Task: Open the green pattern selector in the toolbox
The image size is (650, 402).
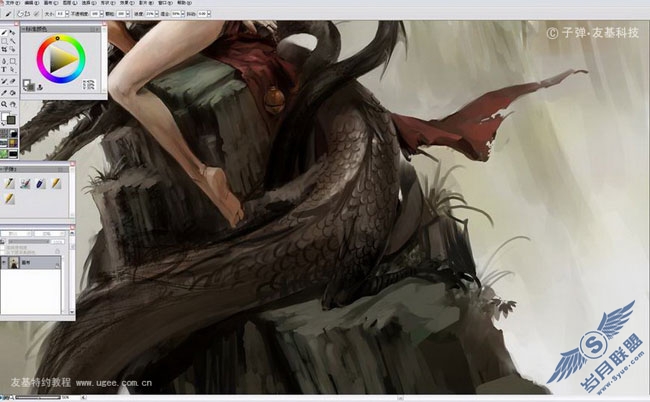Action: click(x=4, y=154)
